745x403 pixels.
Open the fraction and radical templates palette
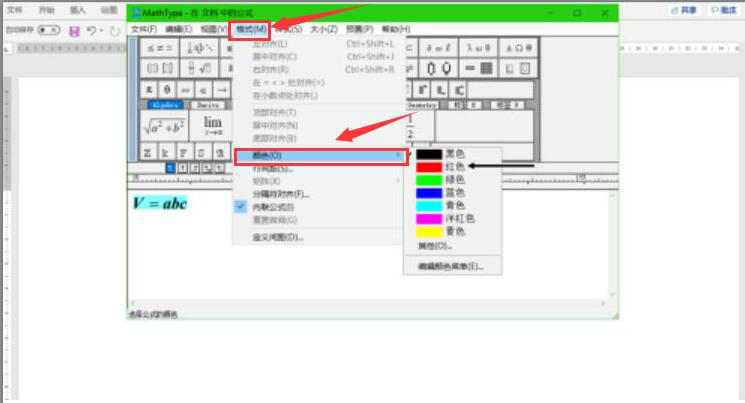point(199,68)
